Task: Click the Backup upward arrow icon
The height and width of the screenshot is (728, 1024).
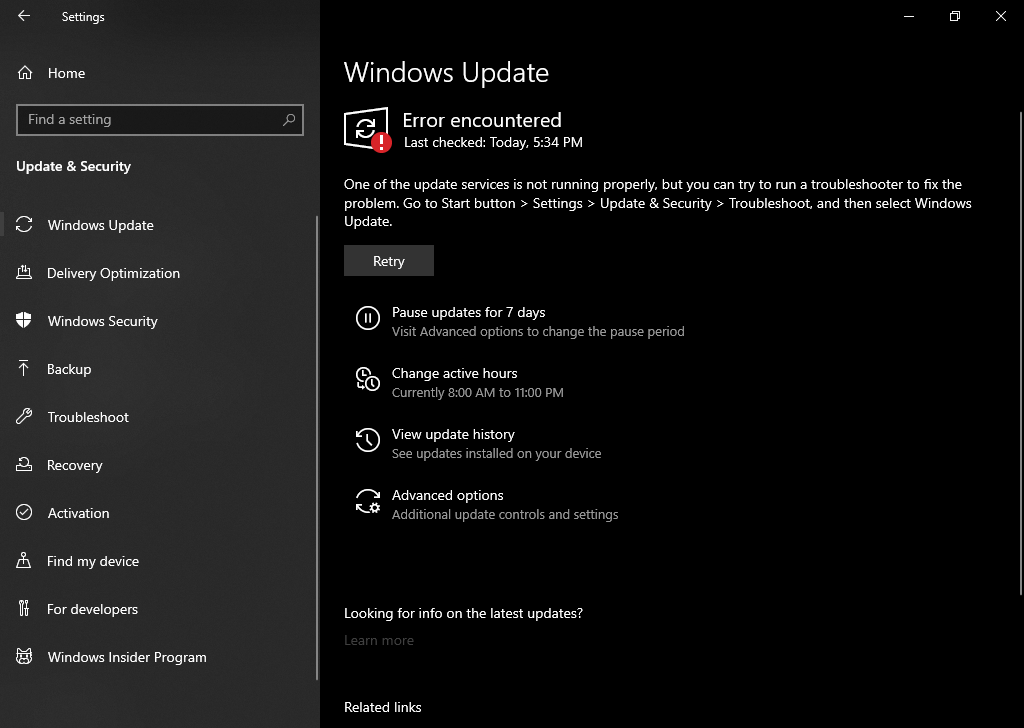Action: pyautogui.click(x=24, y=368)
